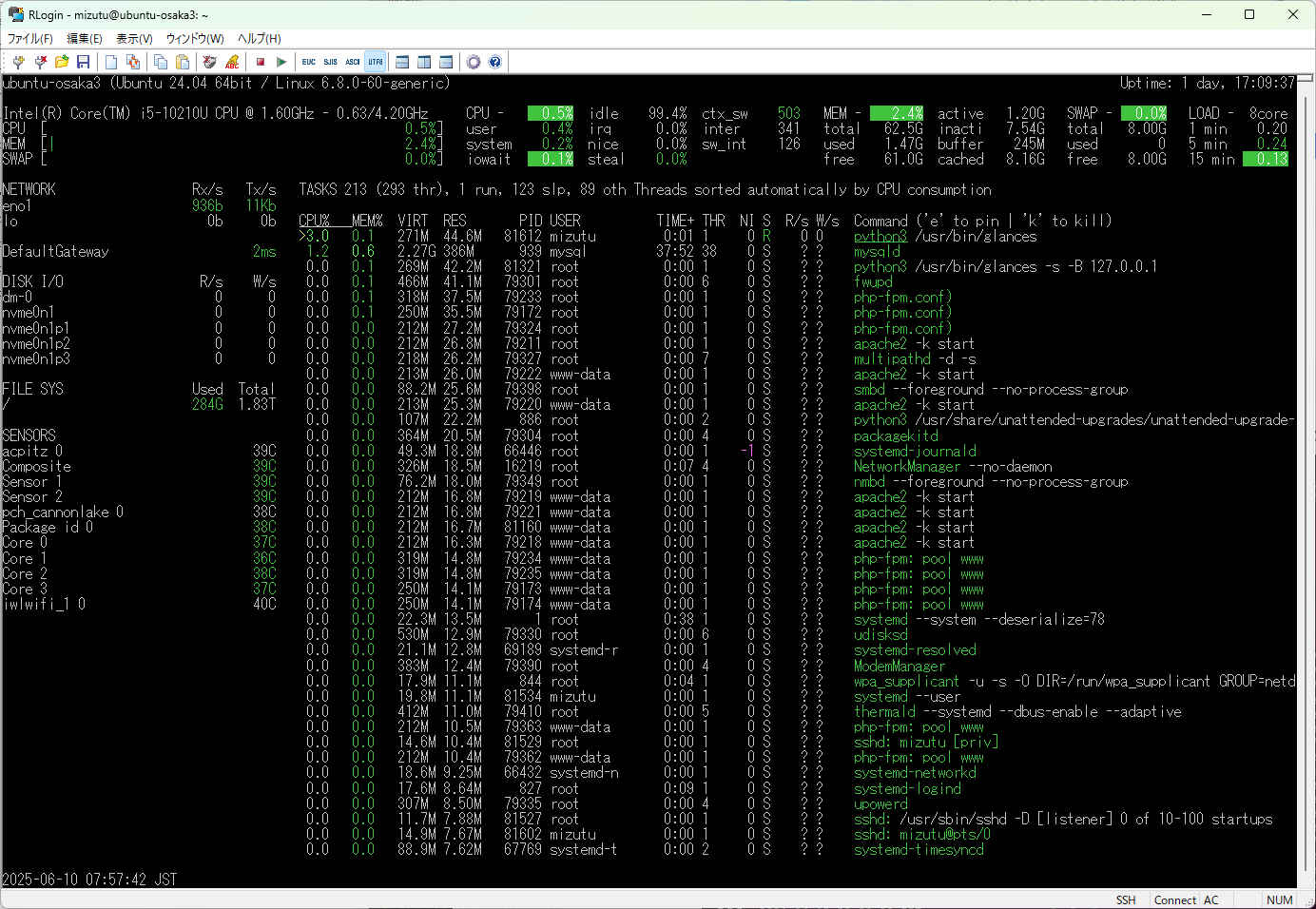Image resolution: width=1316 pixels, height=909 pixels.
Task: Click the connect to server plug icon
Action: click(18, 62)
